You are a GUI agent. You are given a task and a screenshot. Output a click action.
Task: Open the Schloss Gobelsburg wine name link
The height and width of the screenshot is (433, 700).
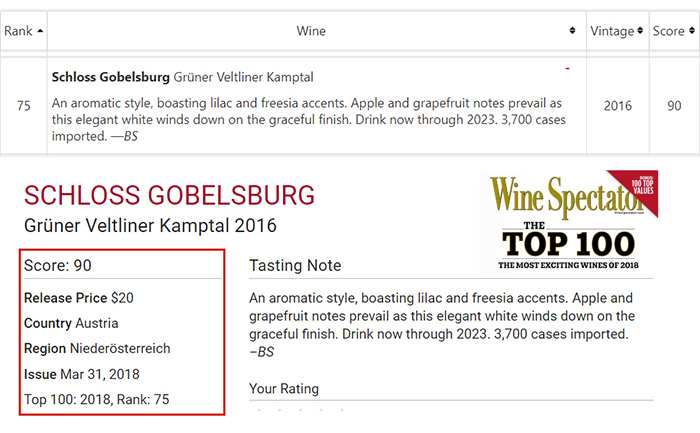(111, 77)
